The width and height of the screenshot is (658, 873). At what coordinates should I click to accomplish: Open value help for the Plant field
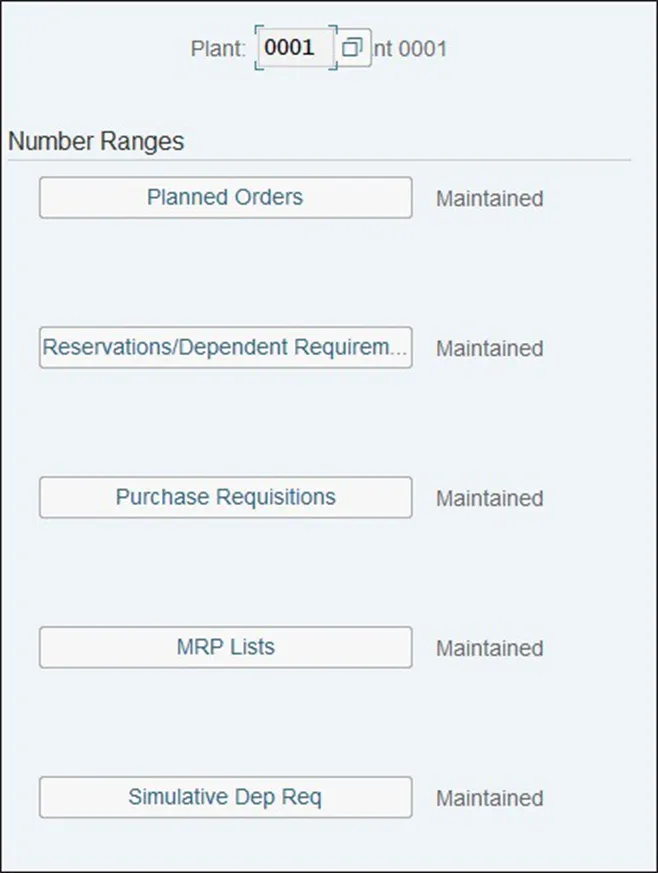coord(352,48)
